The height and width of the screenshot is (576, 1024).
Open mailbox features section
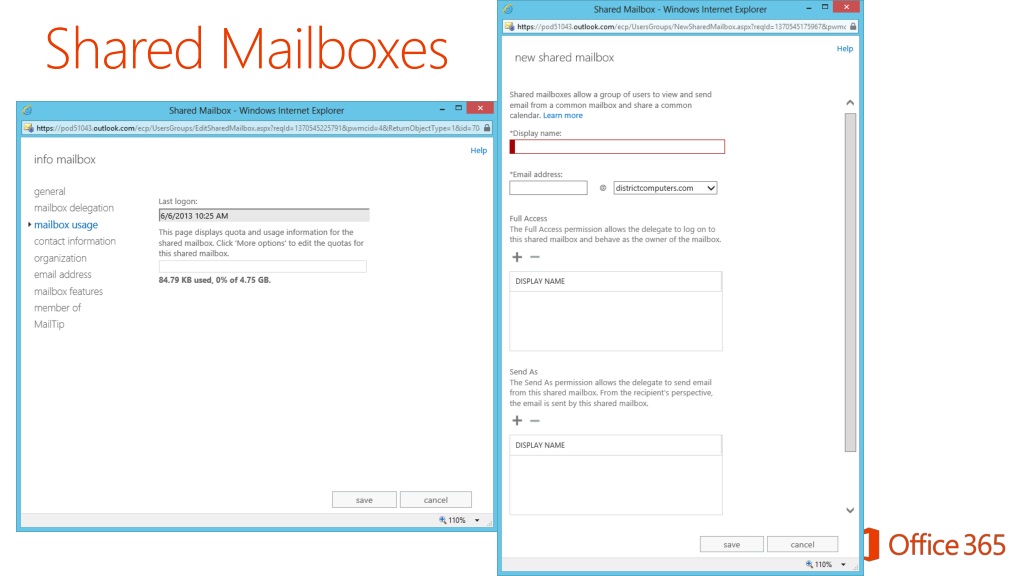(69, 291)
